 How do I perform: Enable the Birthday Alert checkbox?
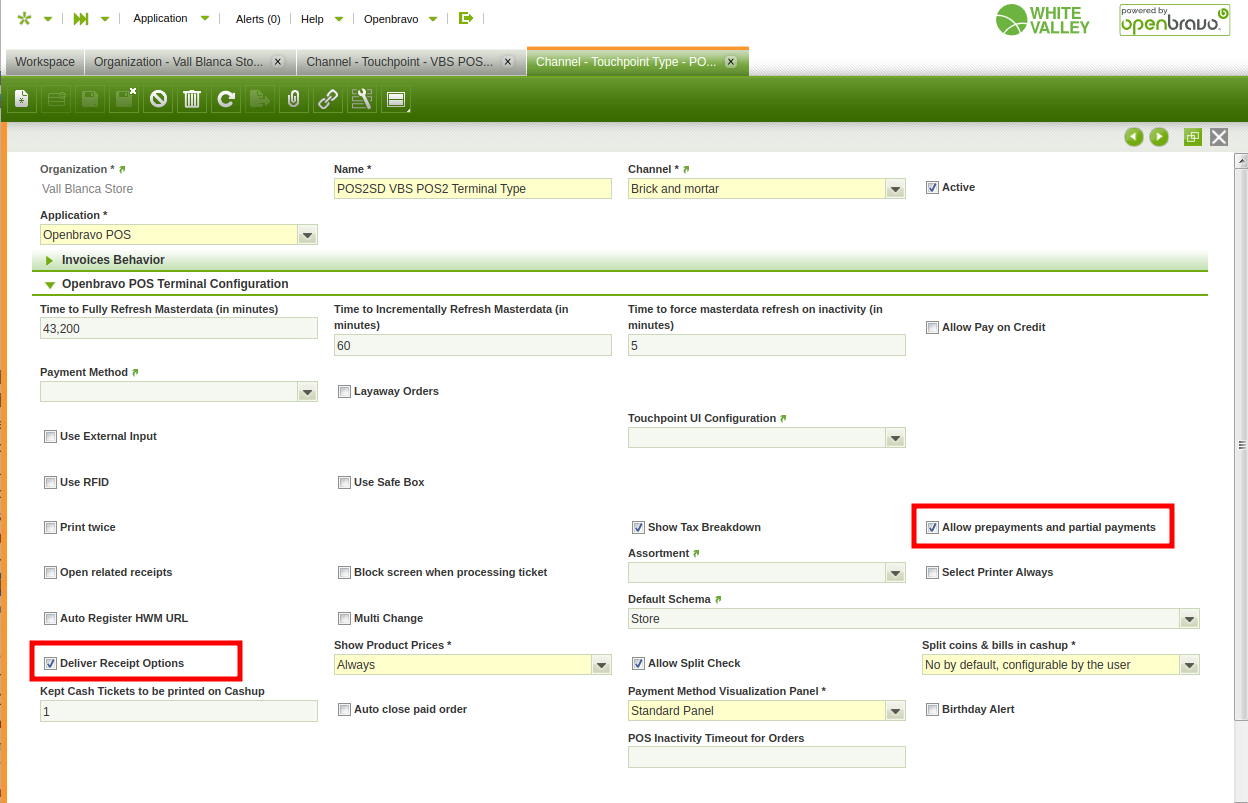(x=932, y=709)
